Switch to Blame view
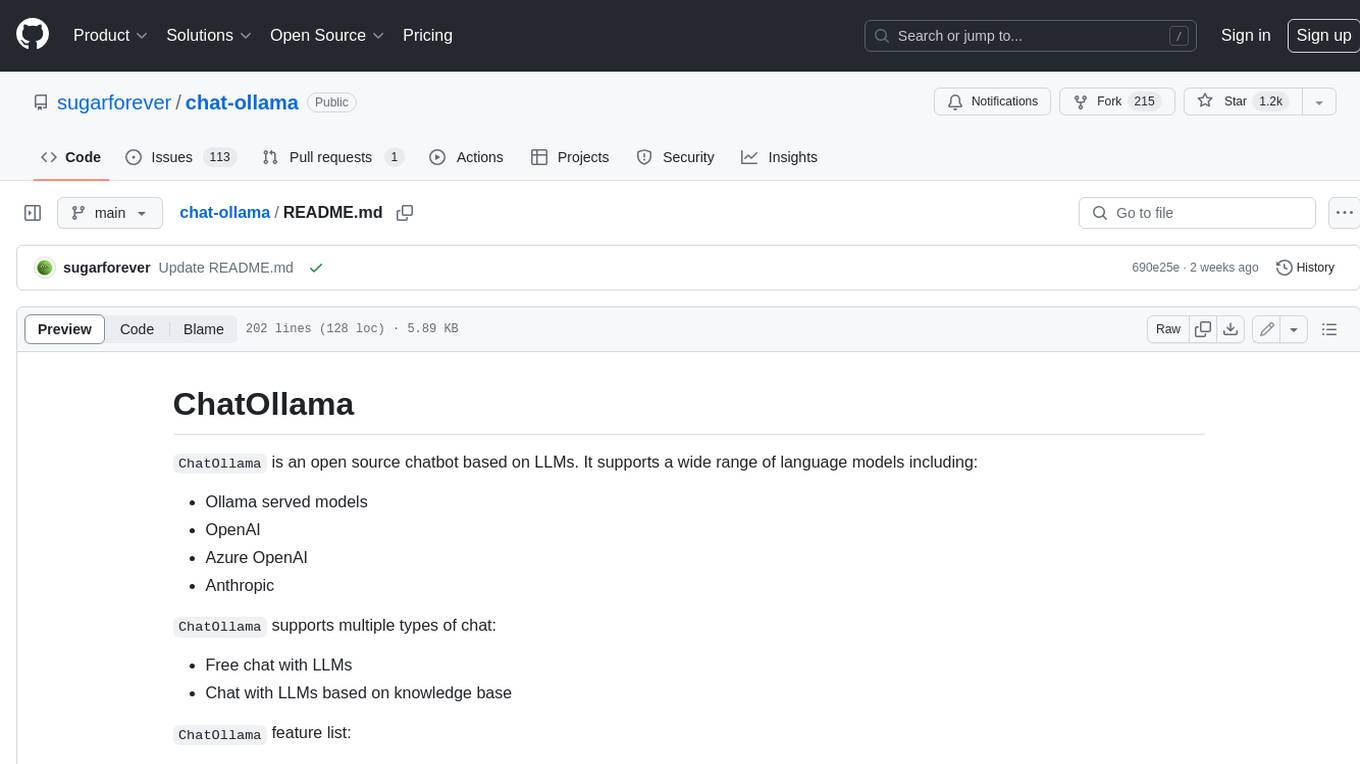 pyautogui.click(x=203, y=329)
